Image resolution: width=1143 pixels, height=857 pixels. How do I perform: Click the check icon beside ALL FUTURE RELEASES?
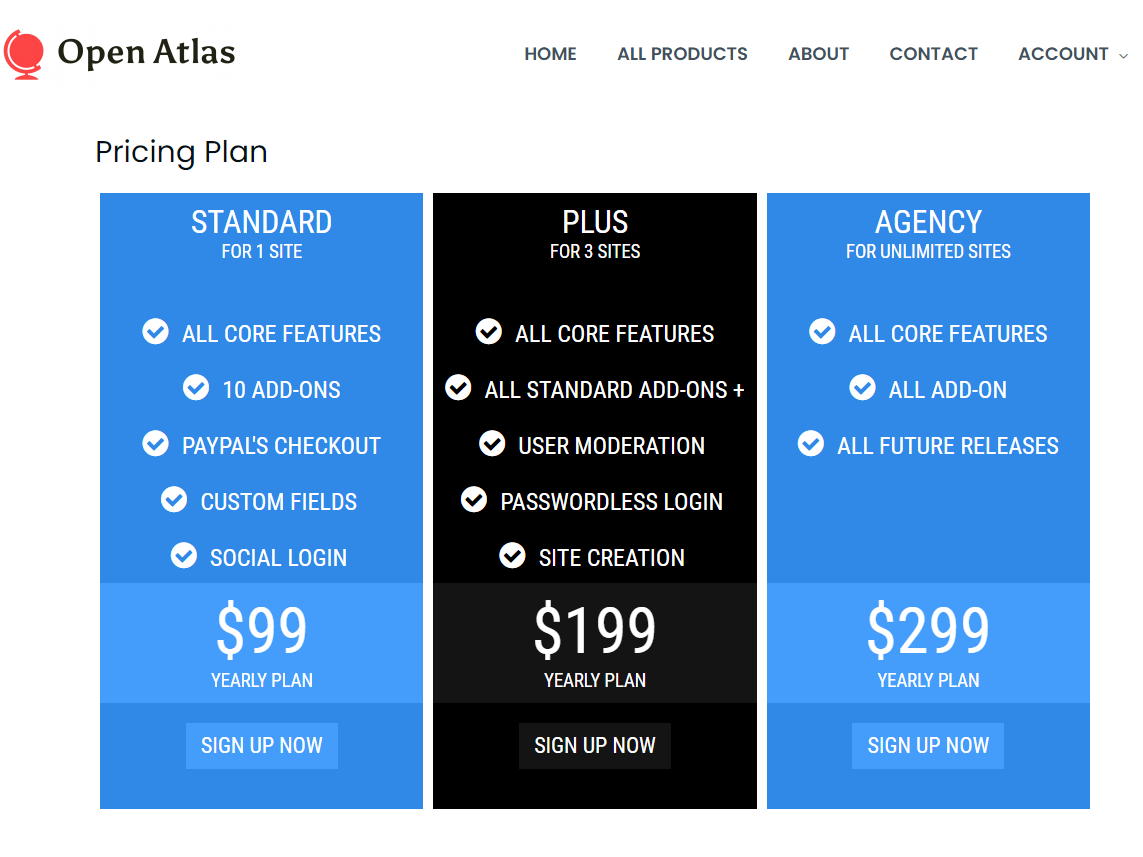pyautogui.click(x=811, y=444)
